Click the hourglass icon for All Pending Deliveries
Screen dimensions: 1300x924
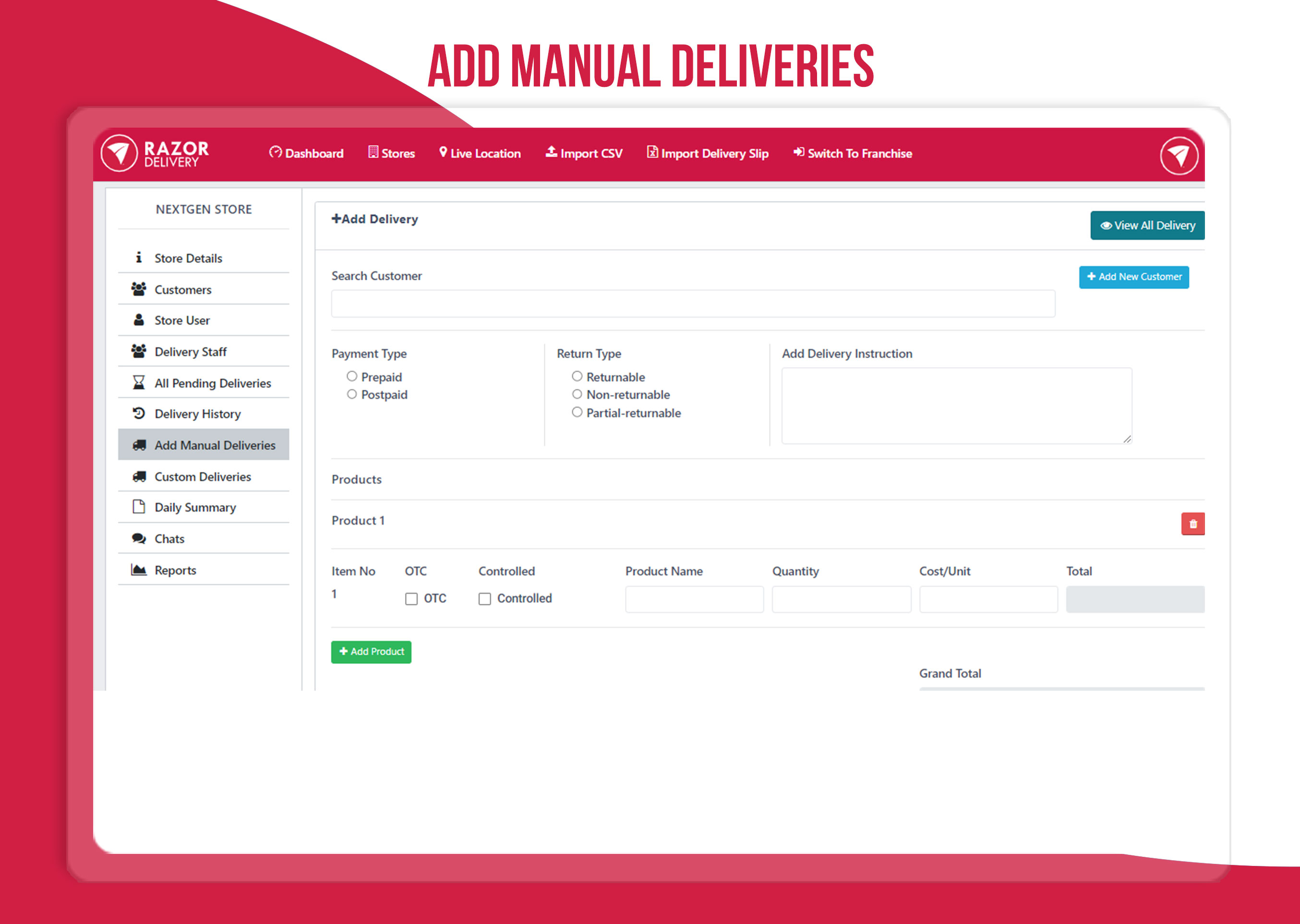pos(138,383)
